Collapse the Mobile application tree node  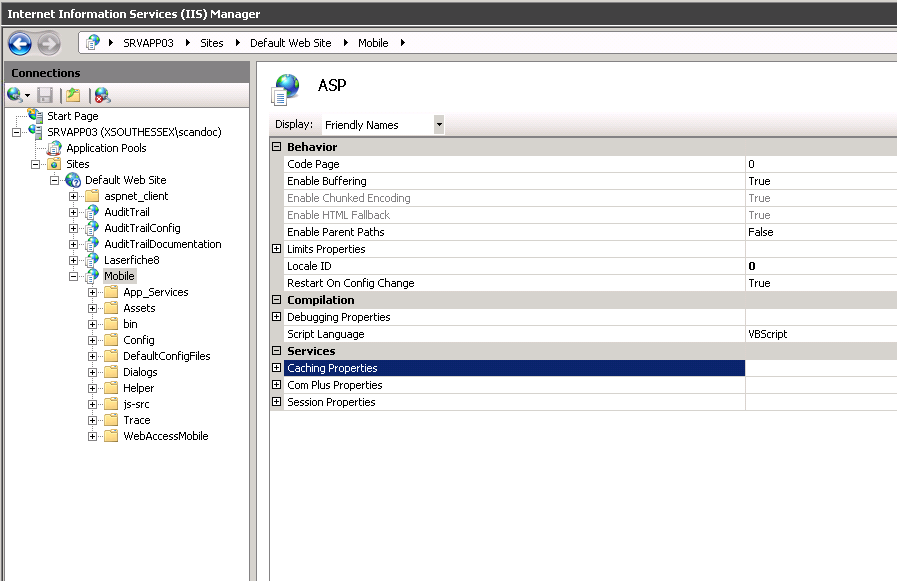74,276
